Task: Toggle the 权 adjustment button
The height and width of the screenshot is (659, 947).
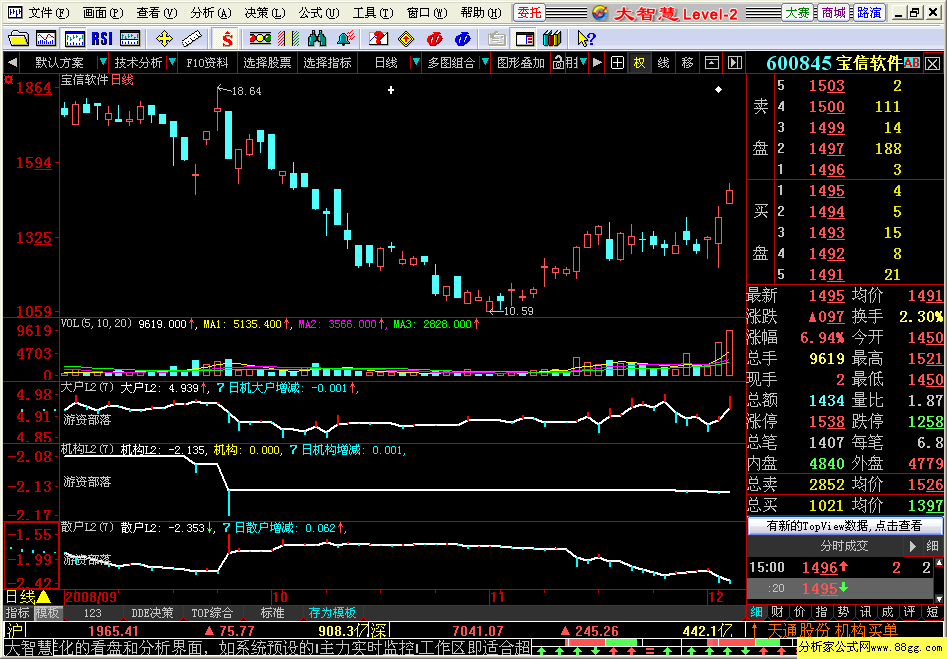Action: coord(640,62)
